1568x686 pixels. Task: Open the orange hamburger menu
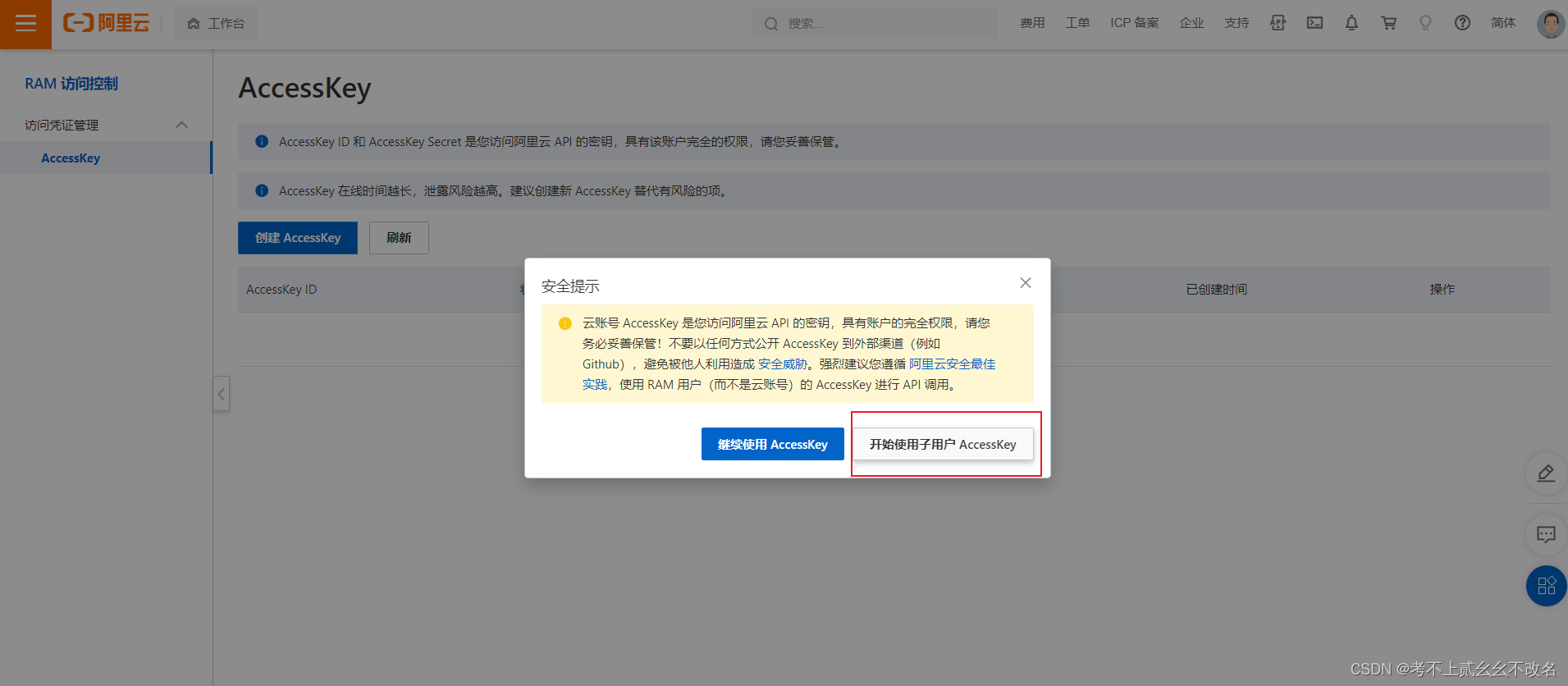click(x=25, y=24)
